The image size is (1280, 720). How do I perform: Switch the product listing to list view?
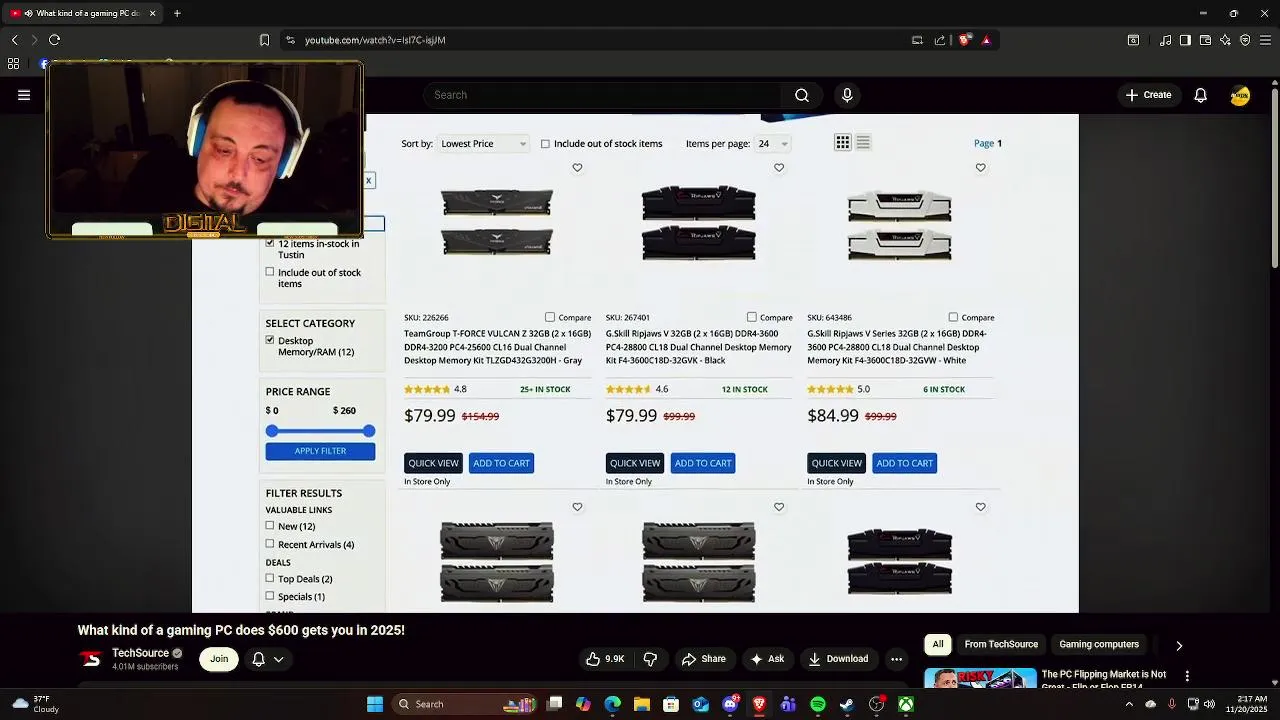pyautogui.click(x=863, y=143)
